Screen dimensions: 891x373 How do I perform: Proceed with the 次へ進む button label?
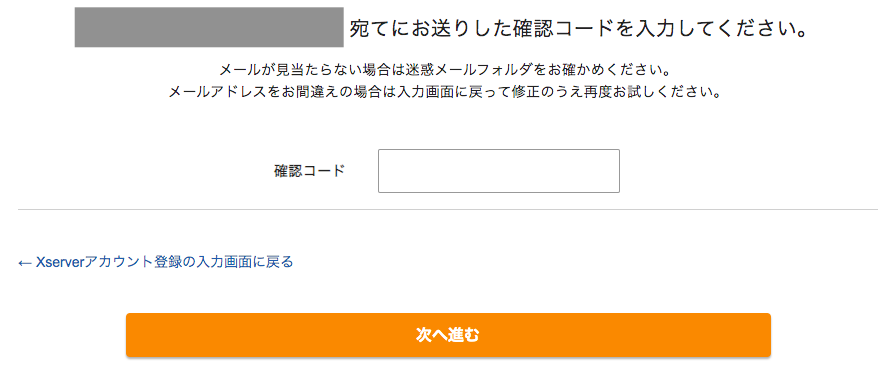tap(448, 335)
